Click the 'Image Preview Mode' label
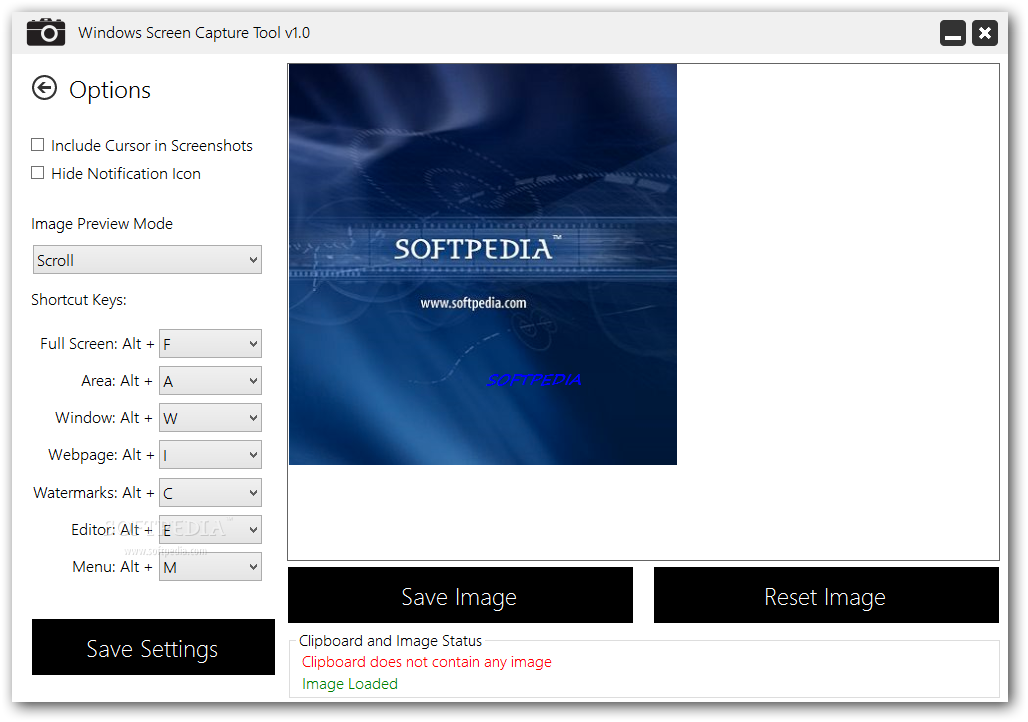This screenshot has height=722, width=1028. pyautogui.click(x=102, y=224)
